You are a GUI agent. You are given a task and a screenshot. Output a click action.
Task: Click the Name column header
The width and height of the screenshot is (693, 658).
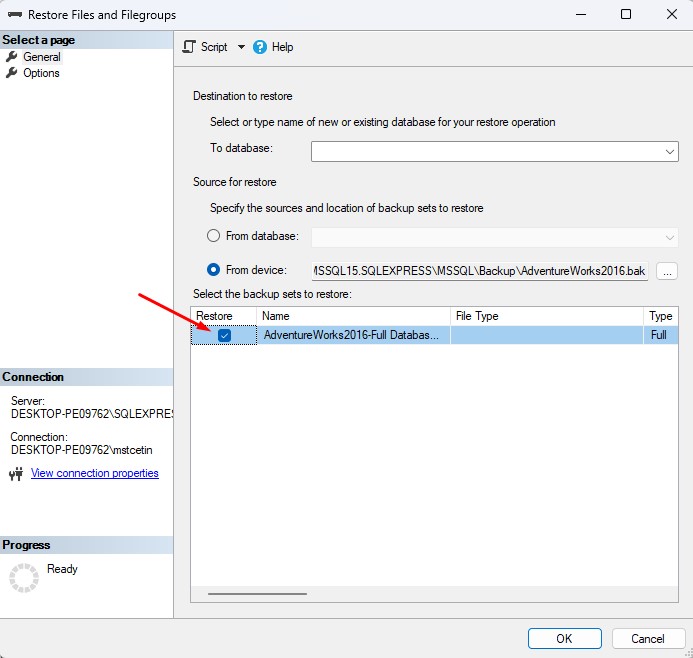(353, 316)
